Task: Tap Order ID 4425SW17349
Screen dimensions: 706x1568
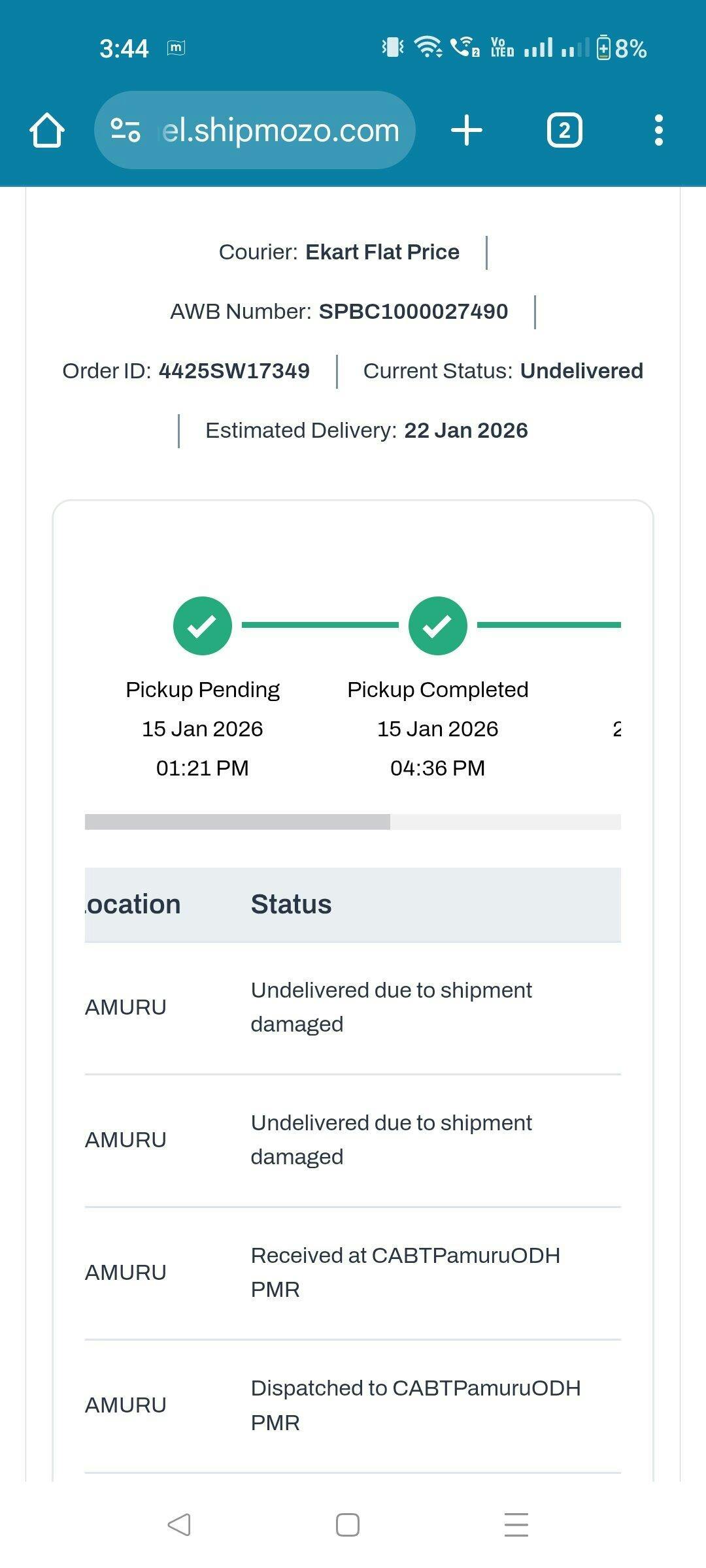Action: coord(233,371)
